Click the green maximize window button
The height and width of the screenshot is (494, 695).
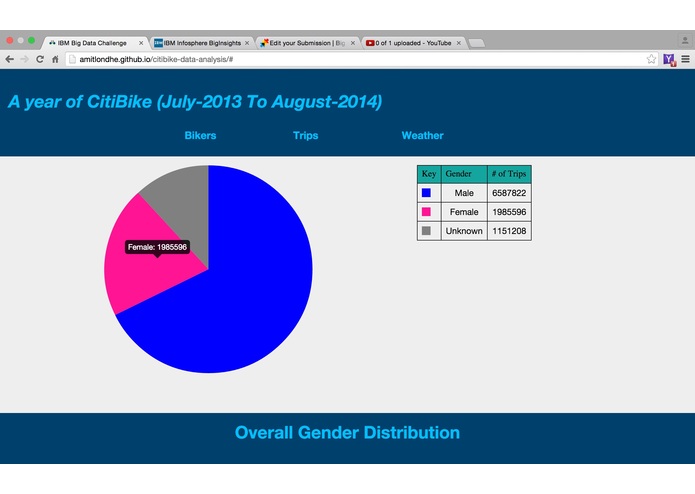pos(31,40)
